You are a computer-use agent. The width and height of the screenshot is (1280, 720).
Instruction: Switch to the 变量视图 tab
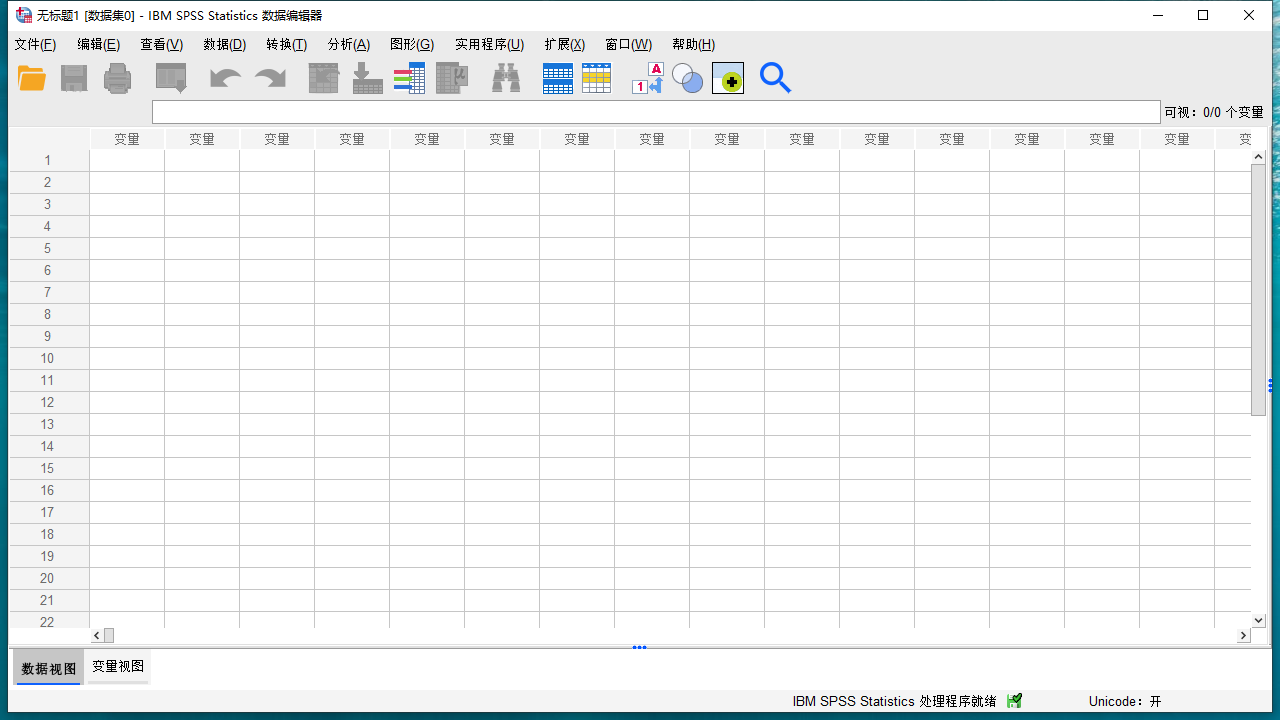coord(117,665)
